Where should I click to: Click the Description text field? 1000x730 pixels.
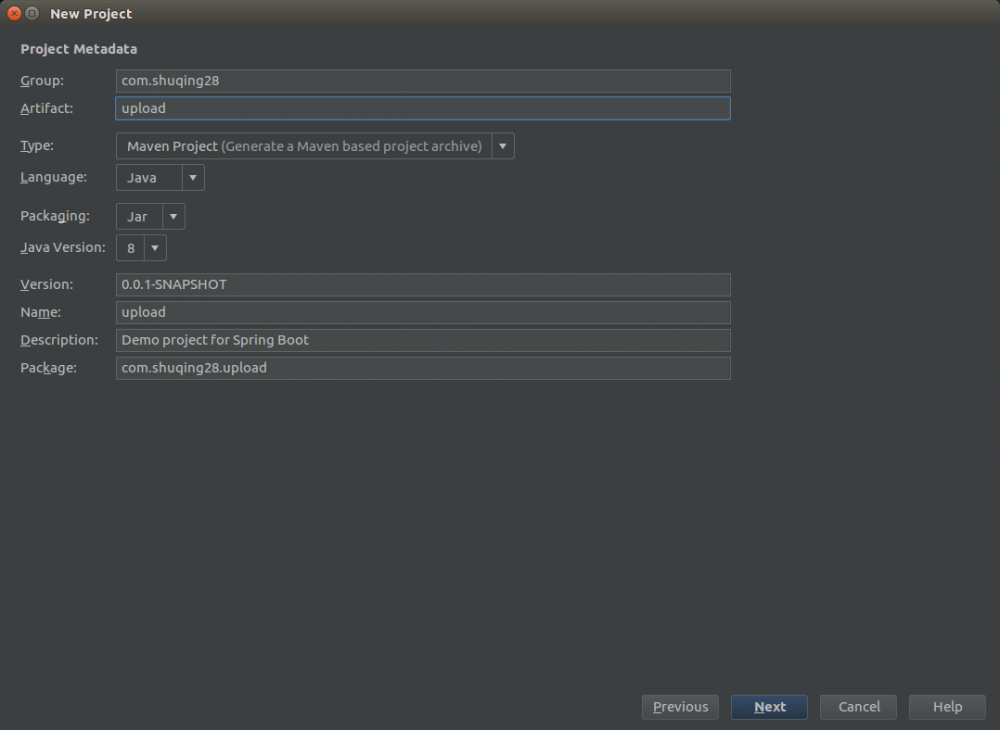coord(422,340)
